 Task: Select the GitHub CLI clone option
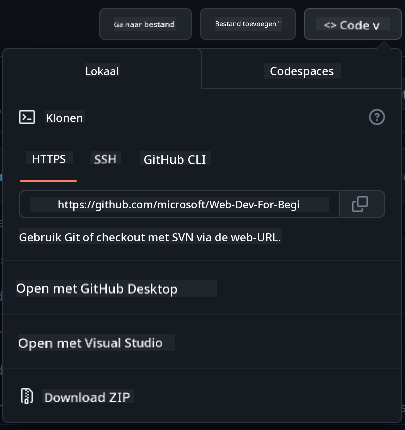pyautogui.click(x=175, y=159)
